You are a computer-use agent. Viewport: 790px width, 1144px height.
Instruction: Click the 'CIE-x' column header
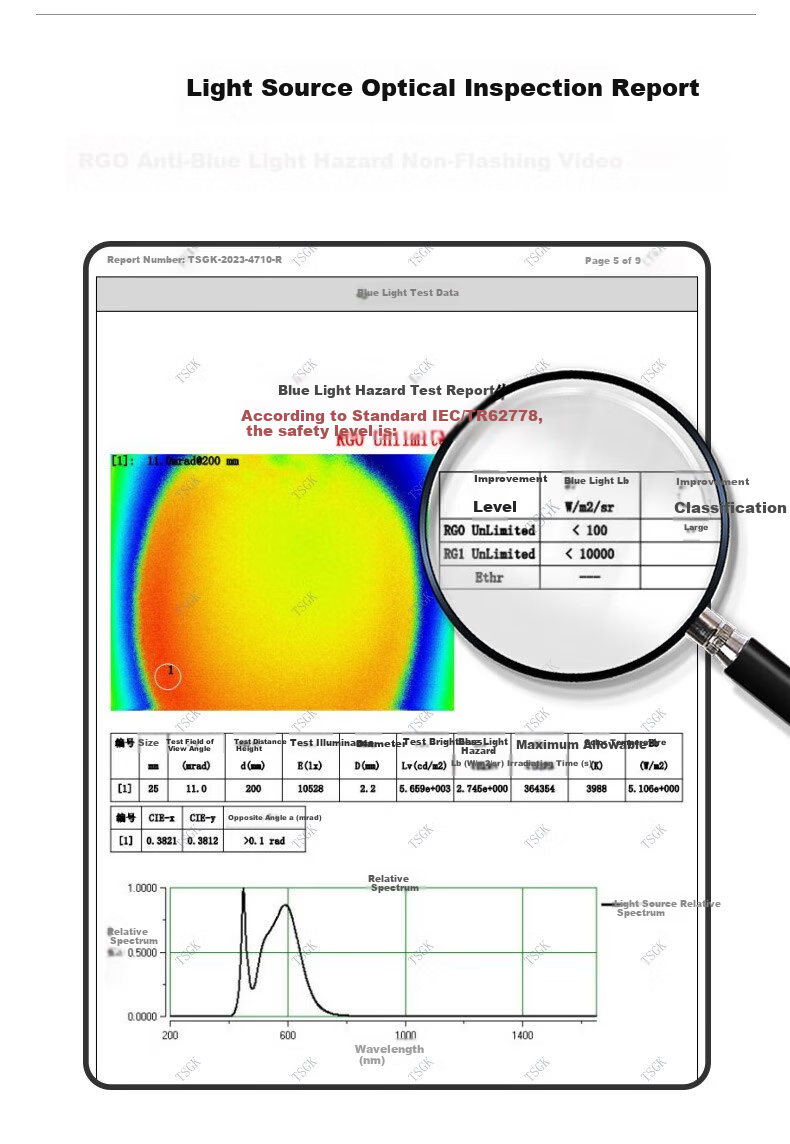point(161,818)
